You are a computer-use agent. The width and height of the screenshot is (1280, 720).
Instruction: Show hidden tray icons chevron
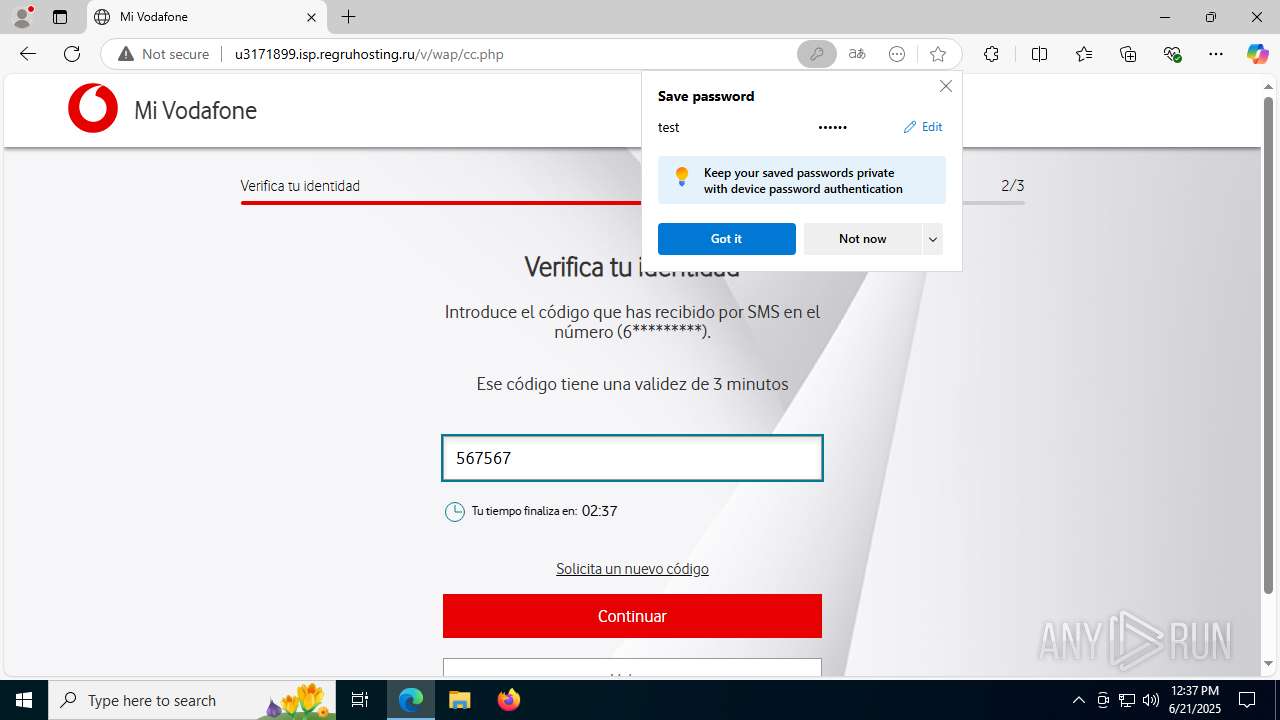point(1078,700)
